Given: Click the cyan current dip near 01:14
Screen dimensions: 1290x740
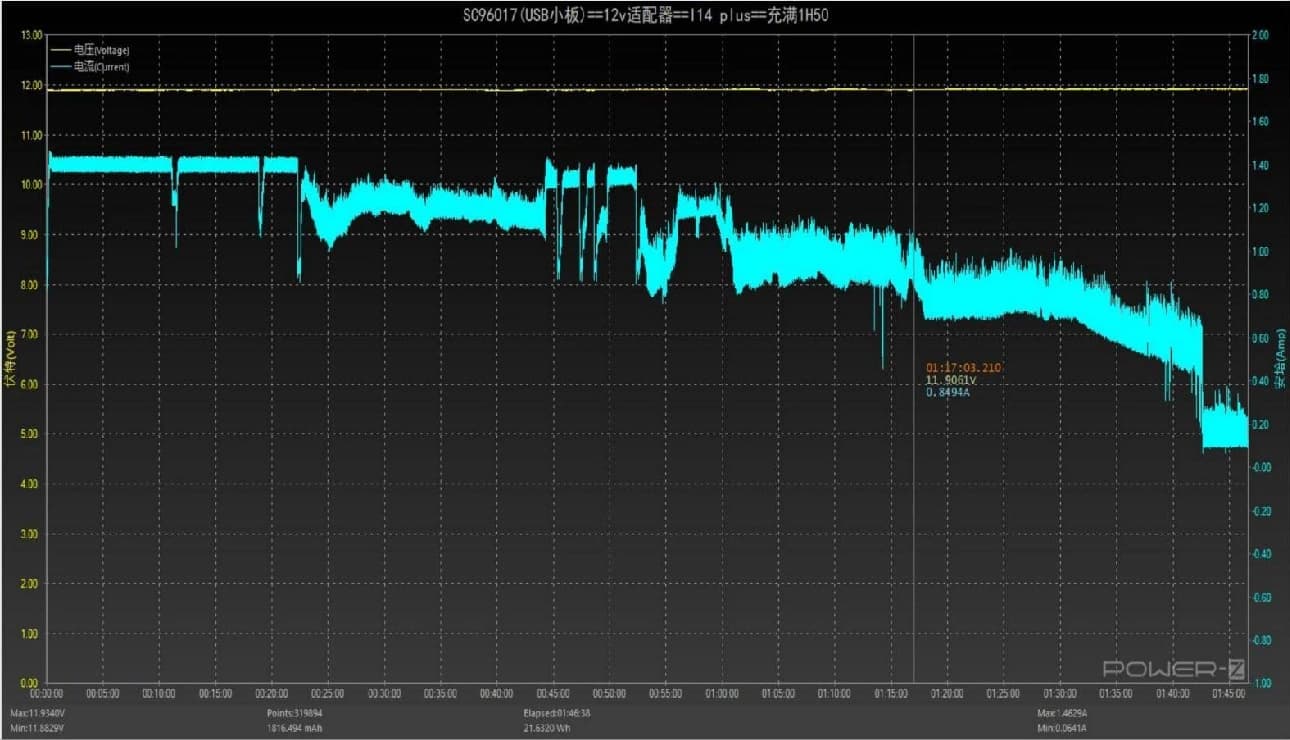Looking at the screenshot, I should point(882,328).
